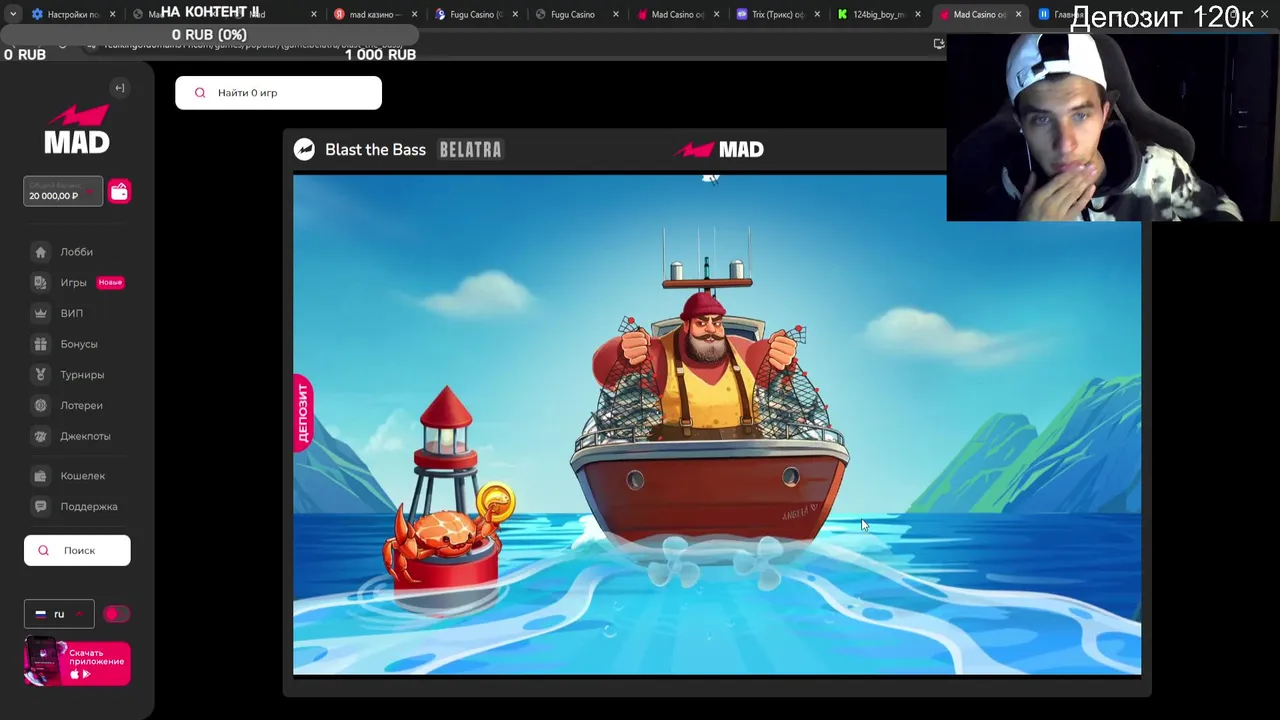Click the Лотереи icon
This screenshot has height=720, width=1280.
coord(40,405)
